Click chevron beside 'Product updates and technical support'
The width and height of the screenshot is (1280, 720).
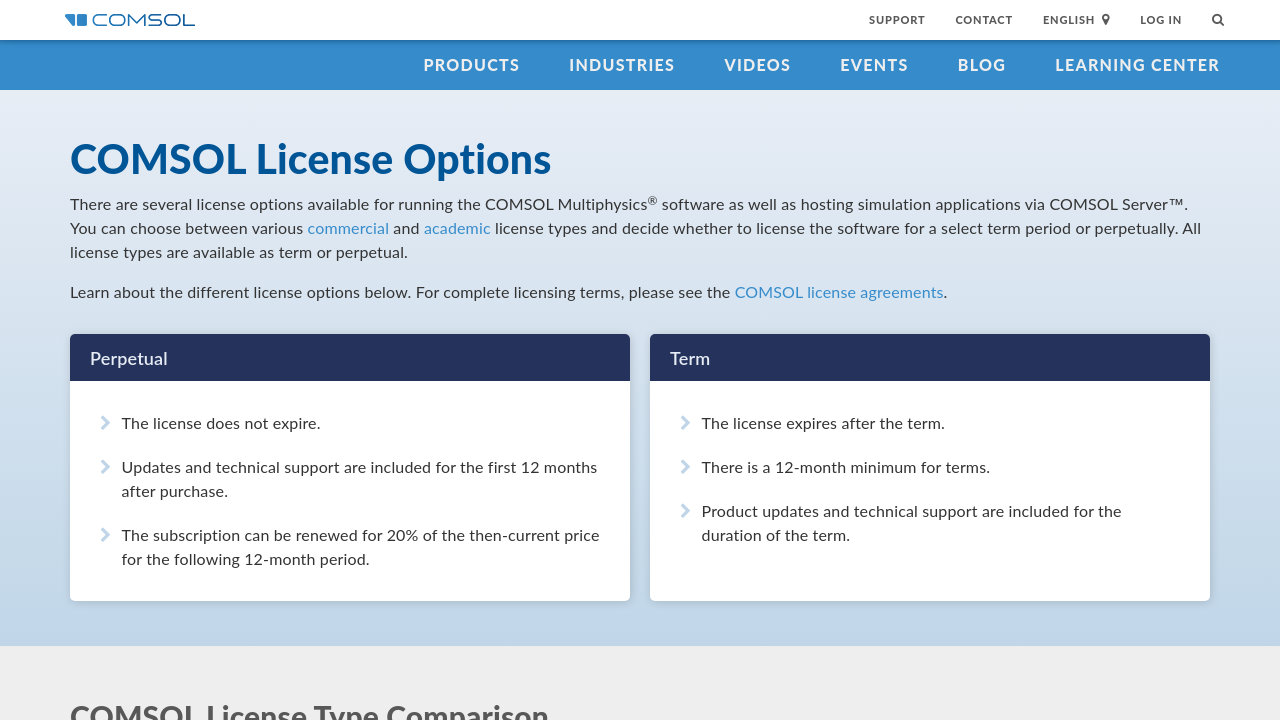[x=685, y=511]
